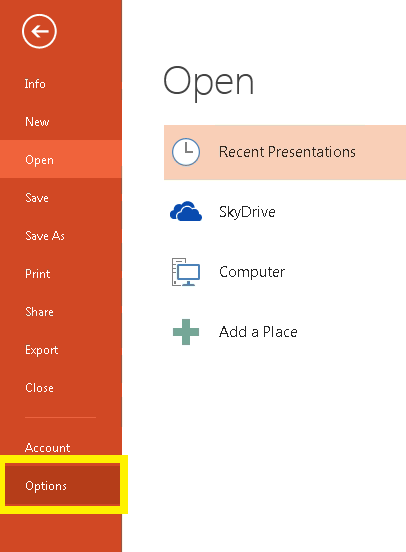The width and height of the screenshot is (406, 552).
Task: Click the Computer monitor icon
Action: [186, 272]
